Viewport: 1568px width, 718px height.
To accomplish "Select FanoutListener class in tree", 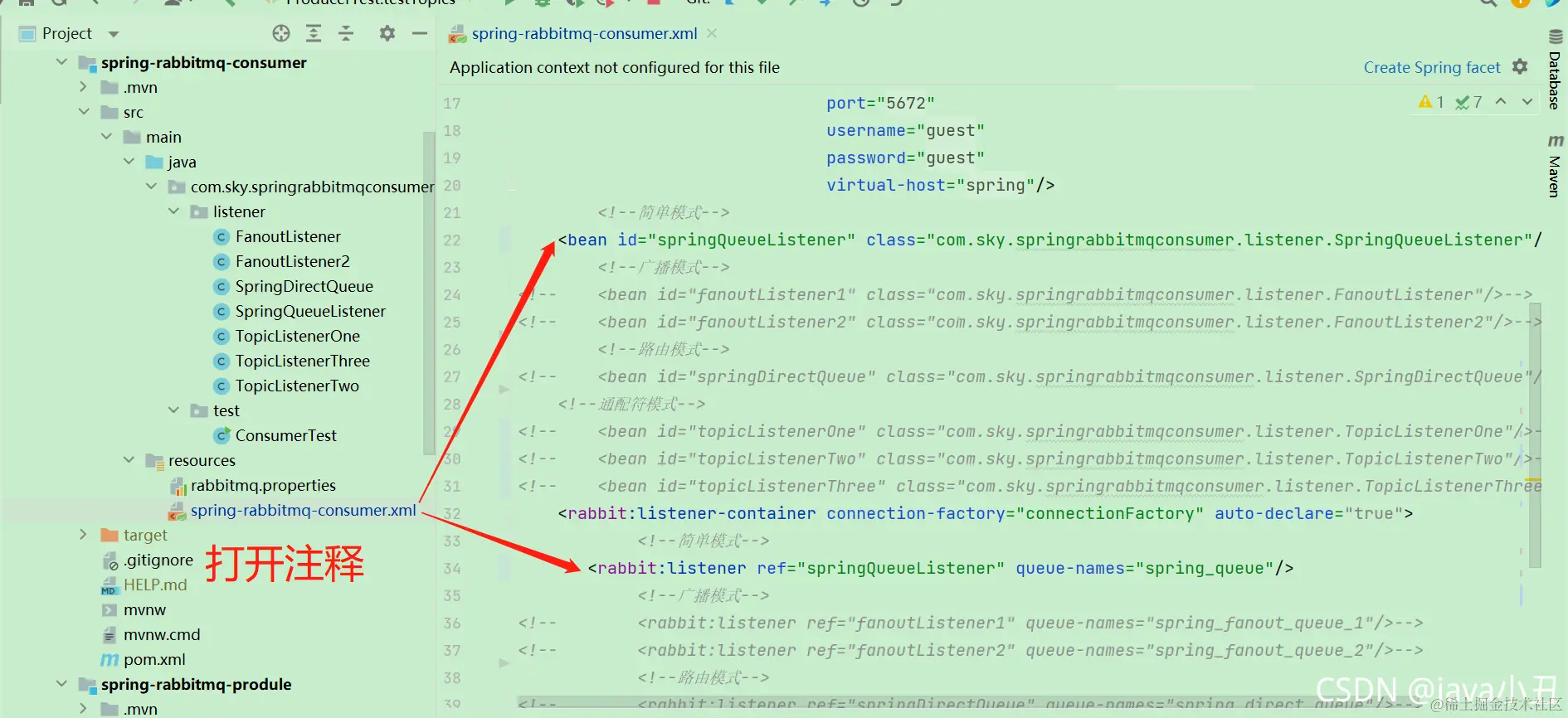I will (x=288, y=236).
